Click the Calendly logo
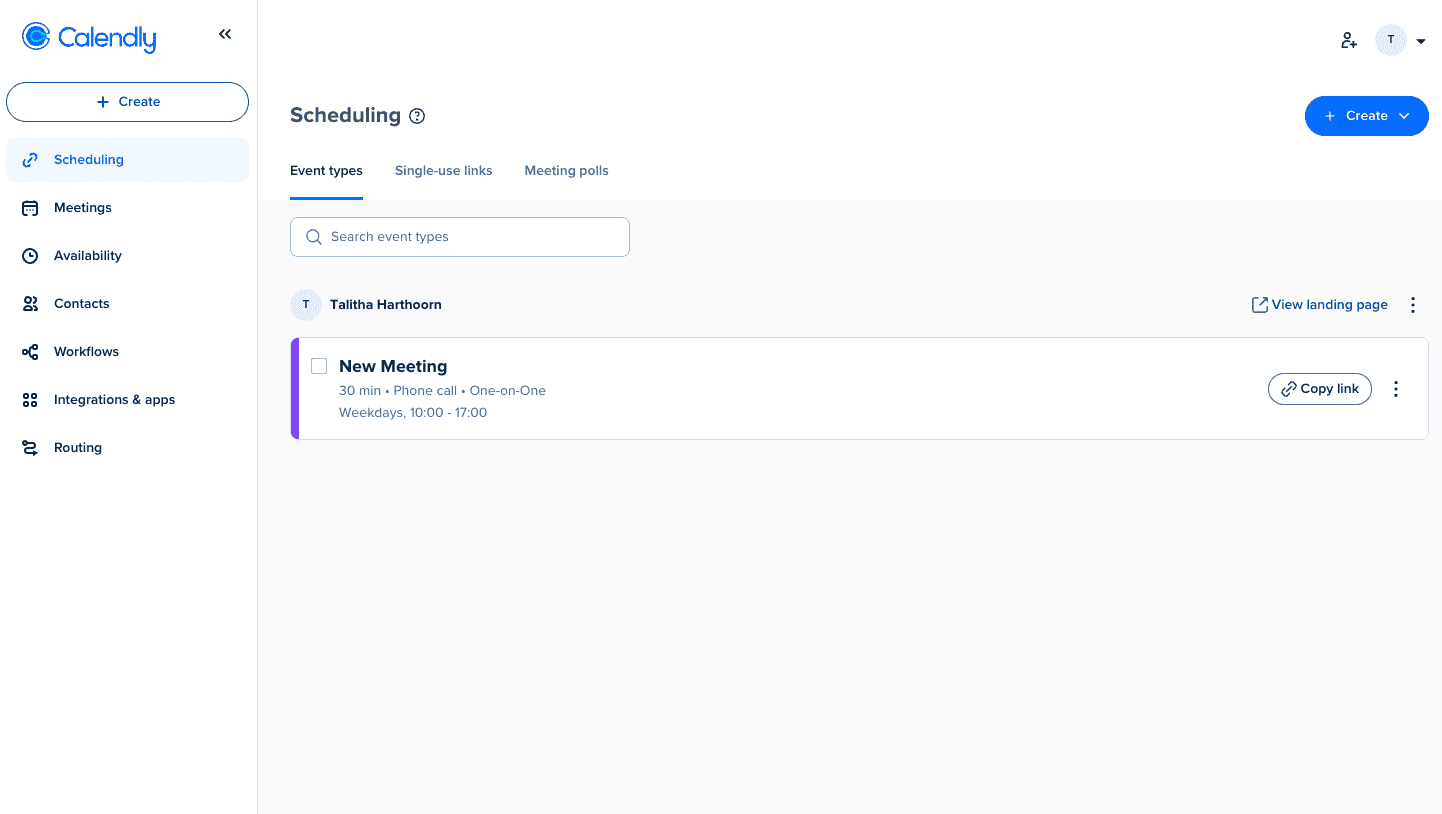The image size is (1442, 814). (89, 37)
